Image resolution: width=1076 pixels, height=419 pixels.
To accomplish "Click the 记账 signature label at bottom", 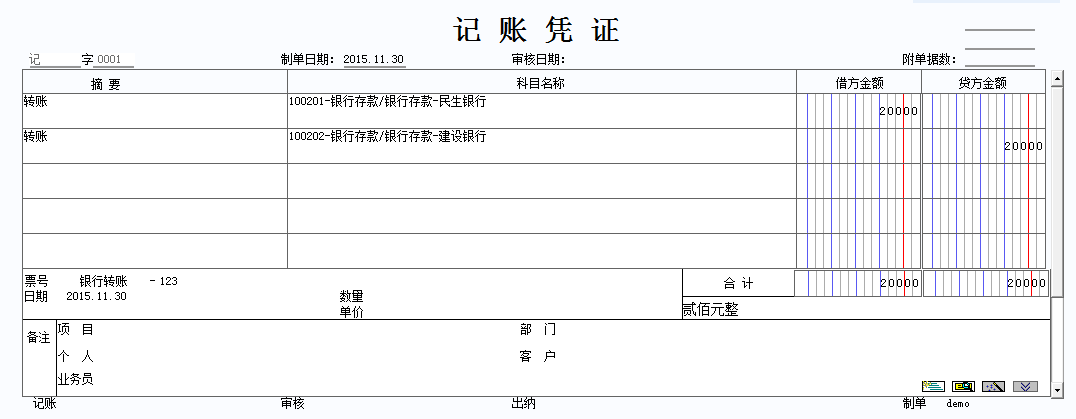I will [45, 404].
